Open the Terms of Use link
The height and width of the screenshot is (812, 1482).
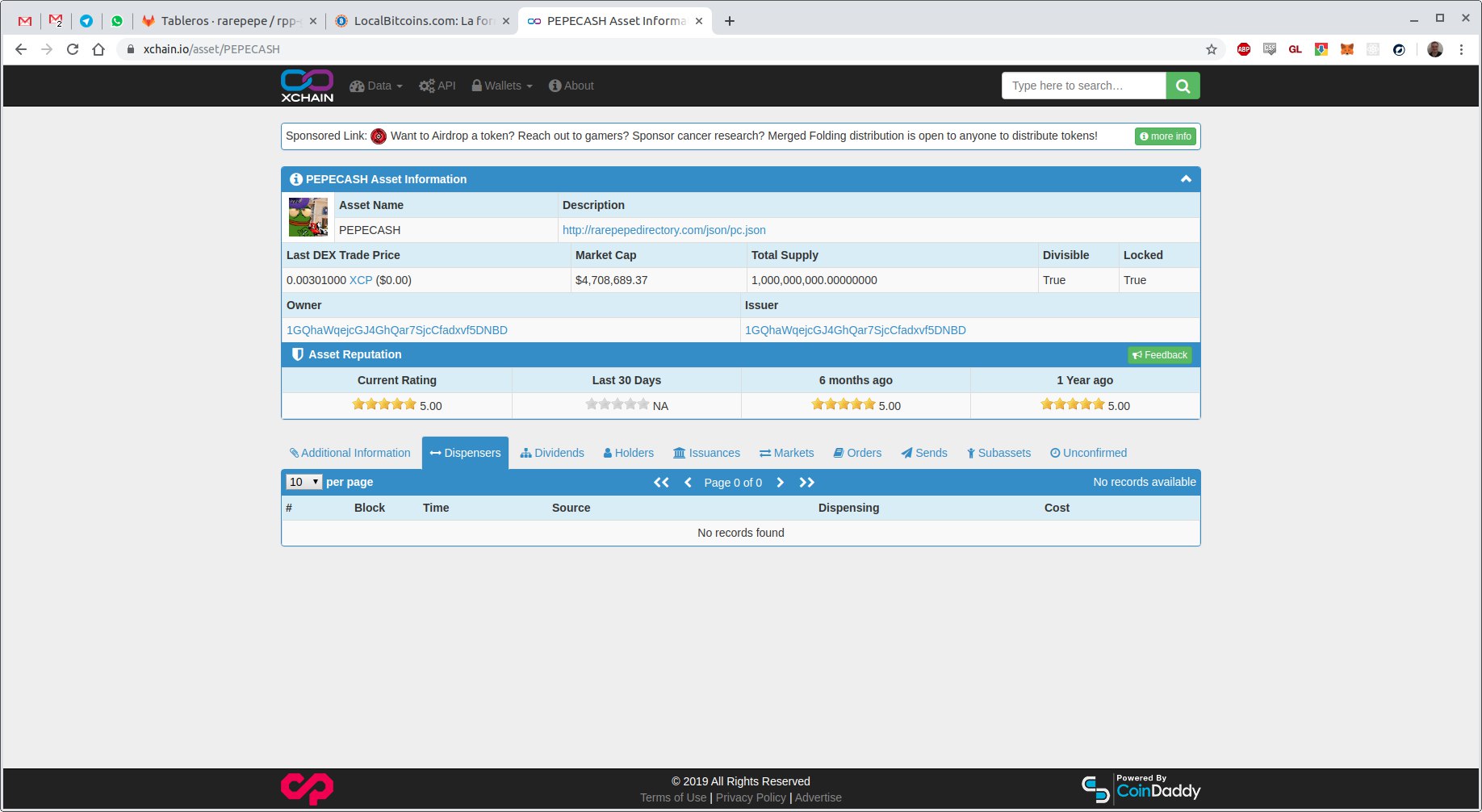coord(673,797)
